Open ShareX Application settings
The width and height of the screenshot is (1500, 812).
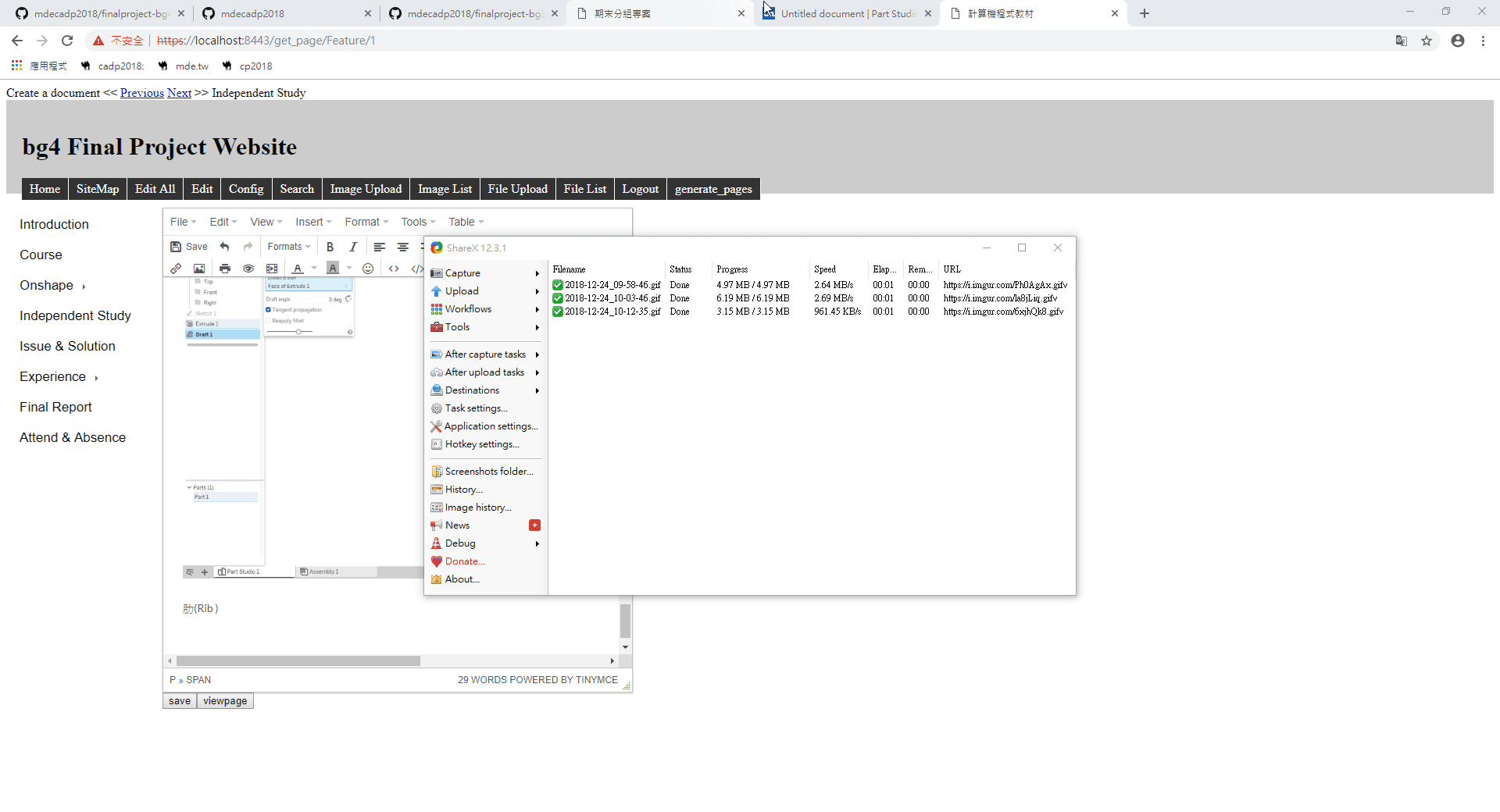coord(484,426)
